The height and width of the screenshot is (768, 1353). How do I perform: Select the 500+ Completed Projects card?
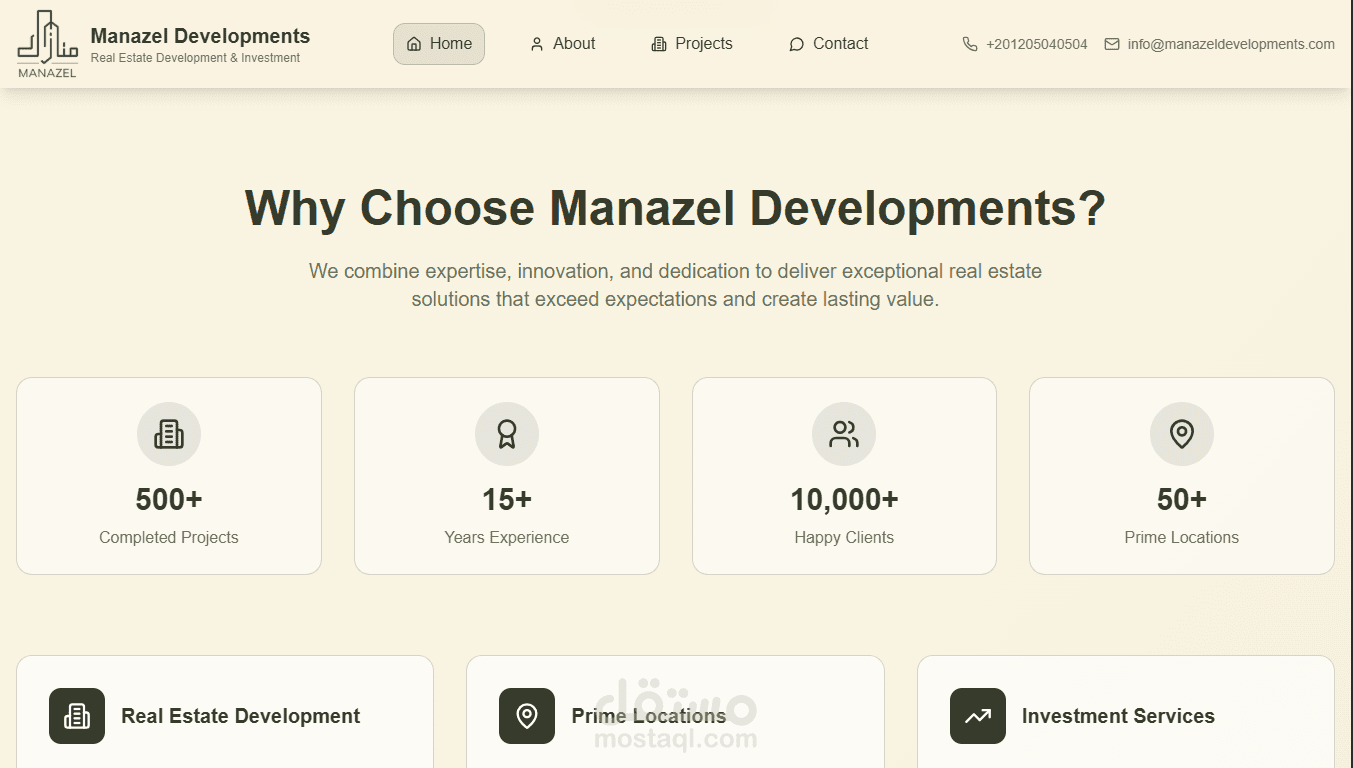point(169,476)
